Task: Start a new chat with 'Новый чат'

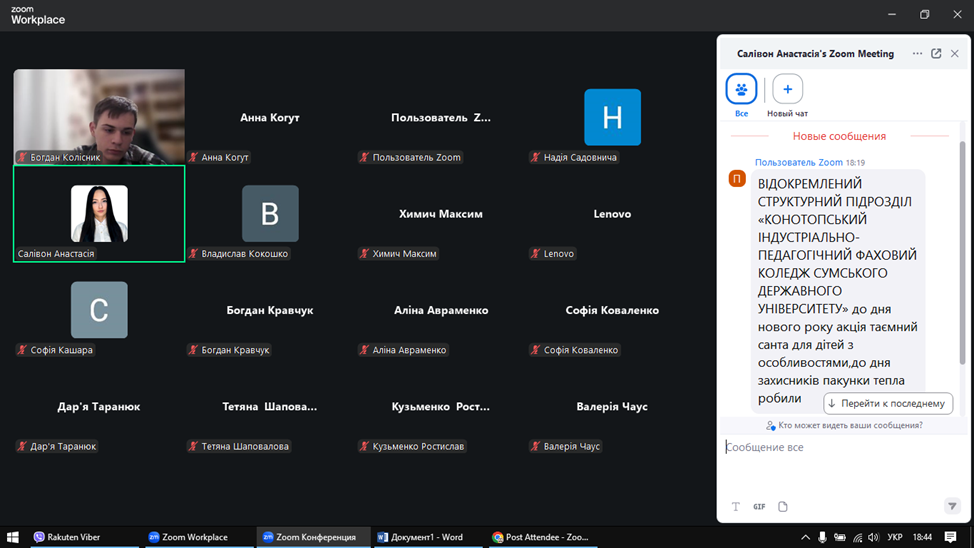Action: tap(787, 90)
